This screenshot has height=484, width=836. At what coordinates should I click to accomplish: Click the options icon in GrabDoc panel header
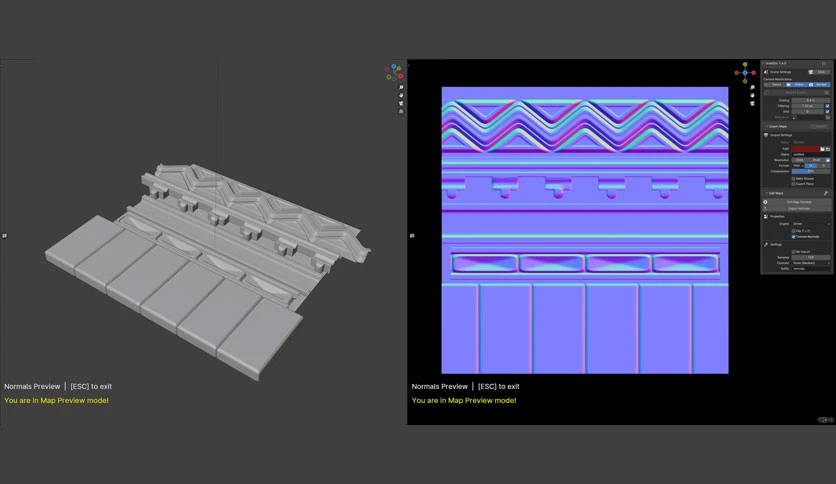tap(824, 63)
